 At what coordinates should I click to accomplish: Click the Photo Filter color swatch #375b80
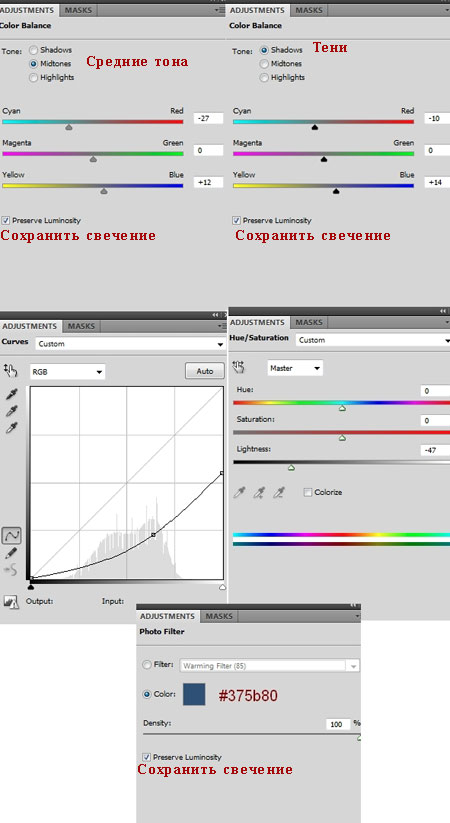(194, 694)
